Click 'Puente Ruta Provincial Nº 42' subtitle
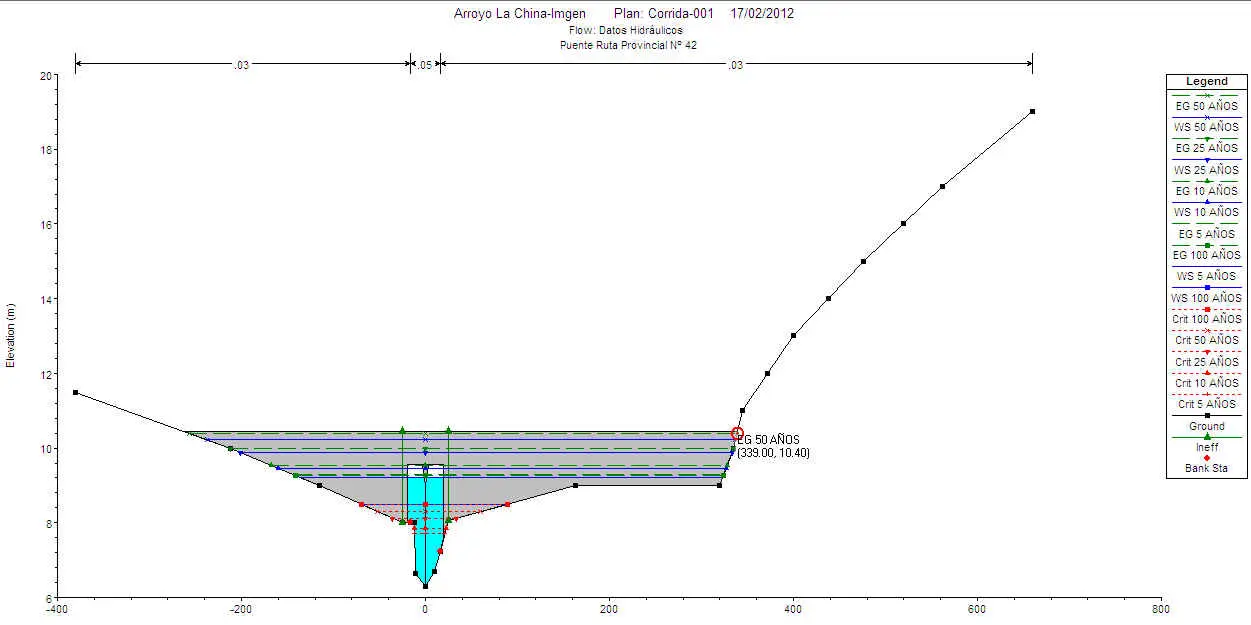This screenshot has width=1251, height=625. point(628,46)
